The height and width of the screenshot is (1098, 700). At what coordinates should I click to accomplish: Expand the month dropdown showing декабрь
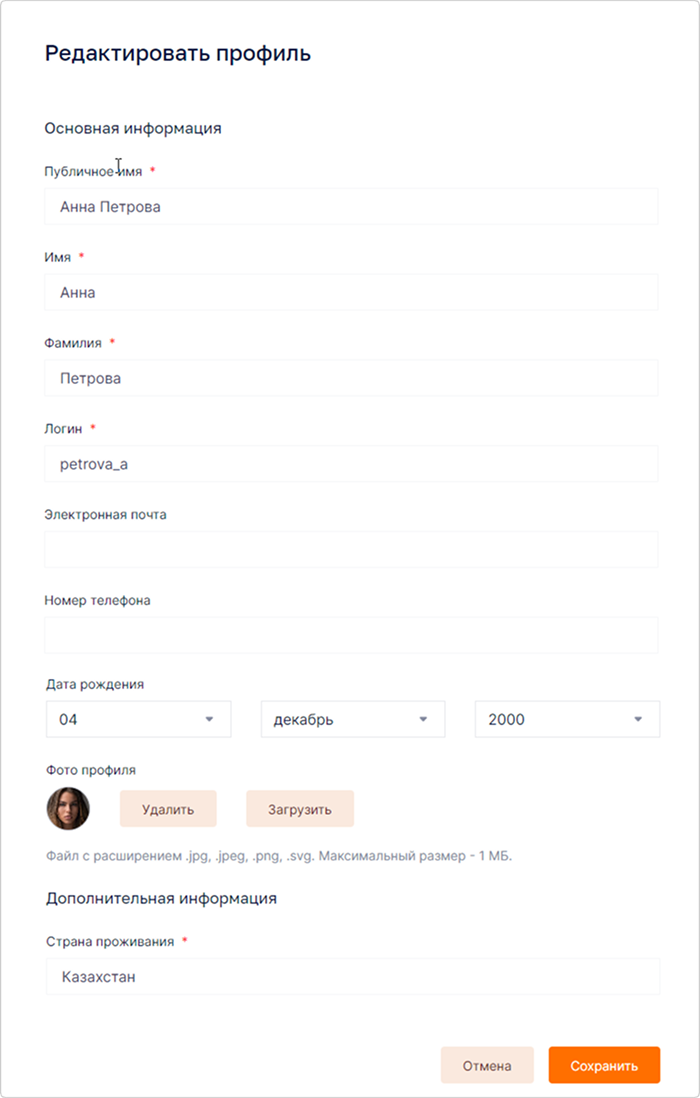tap(353, 719)
